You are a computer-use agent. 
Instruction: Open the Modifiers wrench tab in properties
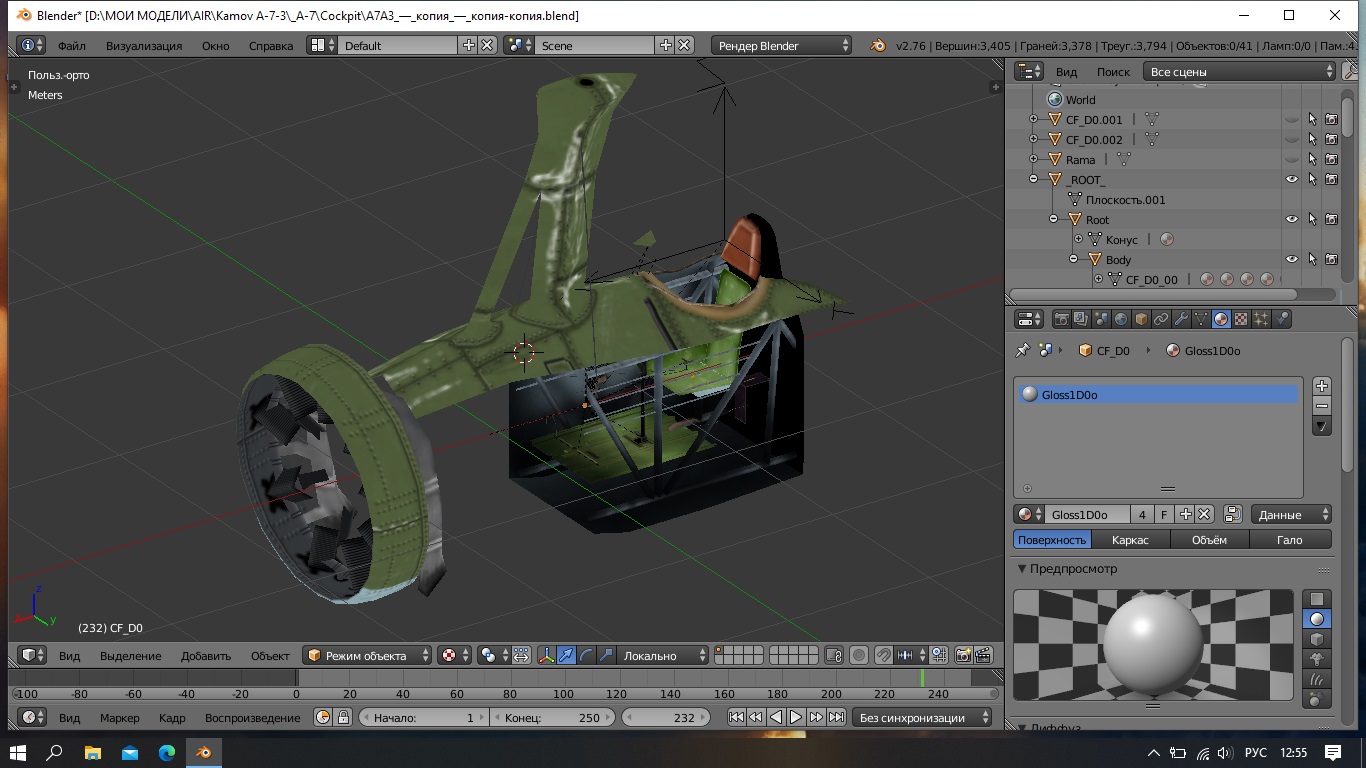(x=1181, y=320)
